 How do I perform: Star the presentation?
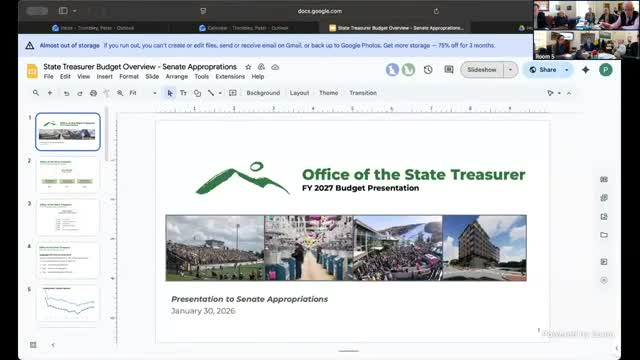(x=248, y=67)
